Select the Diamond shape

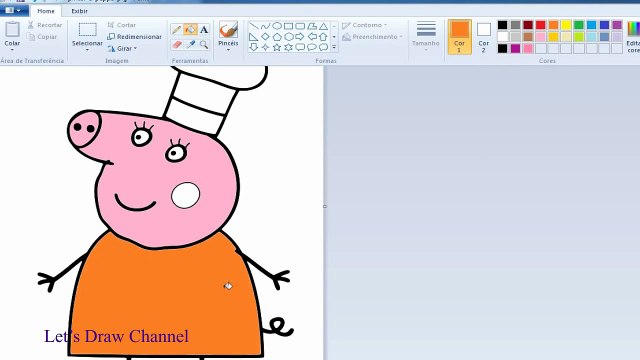[x=265, y=37]
